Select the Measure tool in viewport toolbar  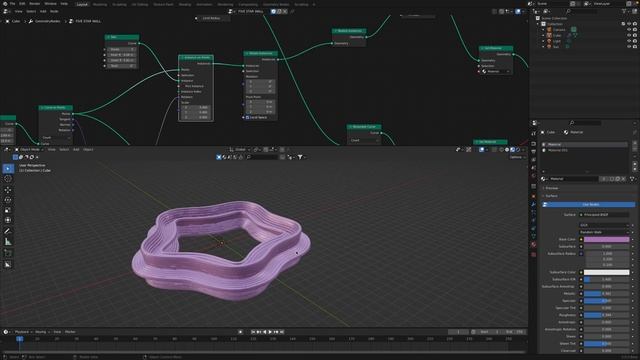point(8,242)
